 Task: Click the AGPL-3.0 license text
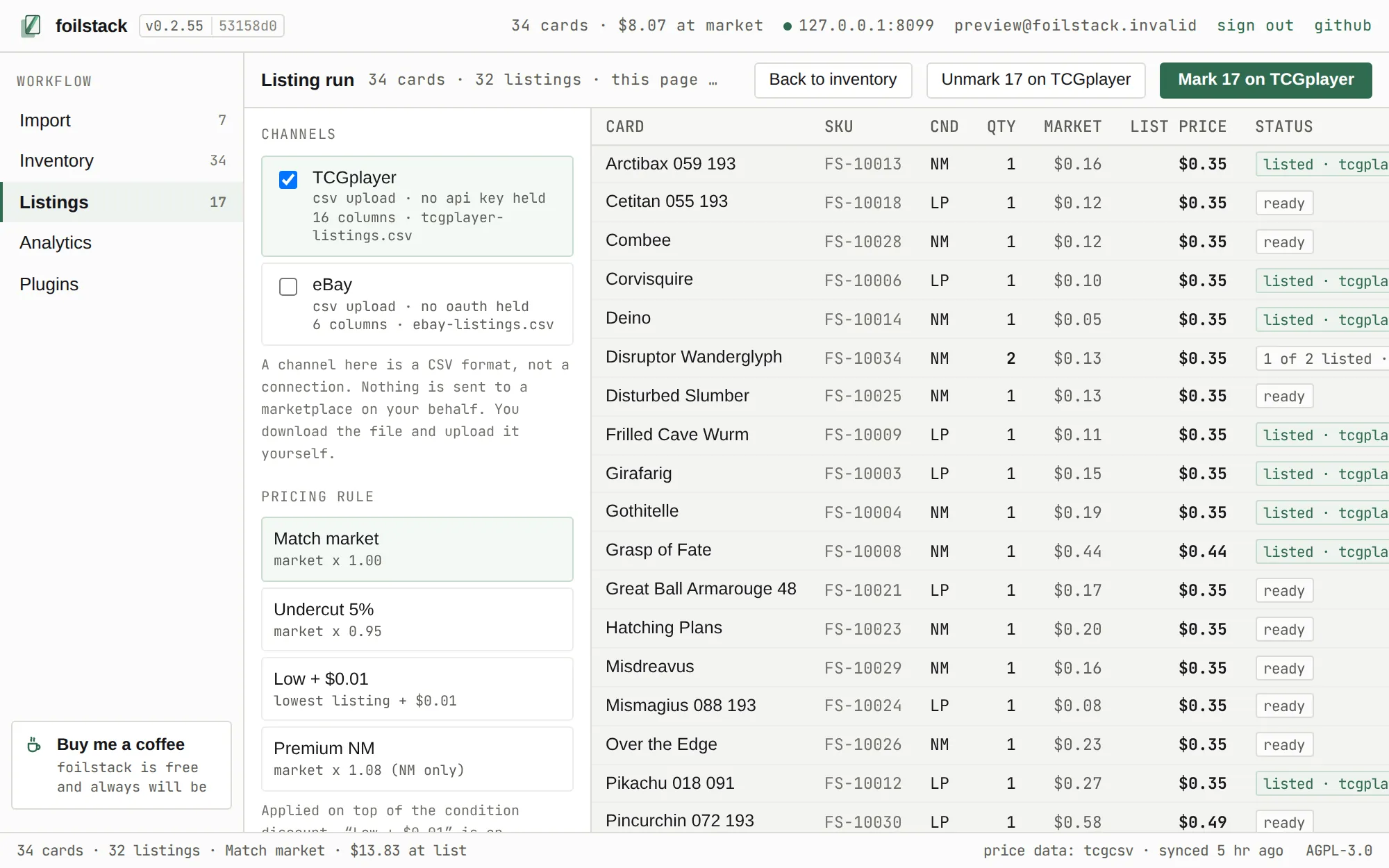tap(1339, 851)
